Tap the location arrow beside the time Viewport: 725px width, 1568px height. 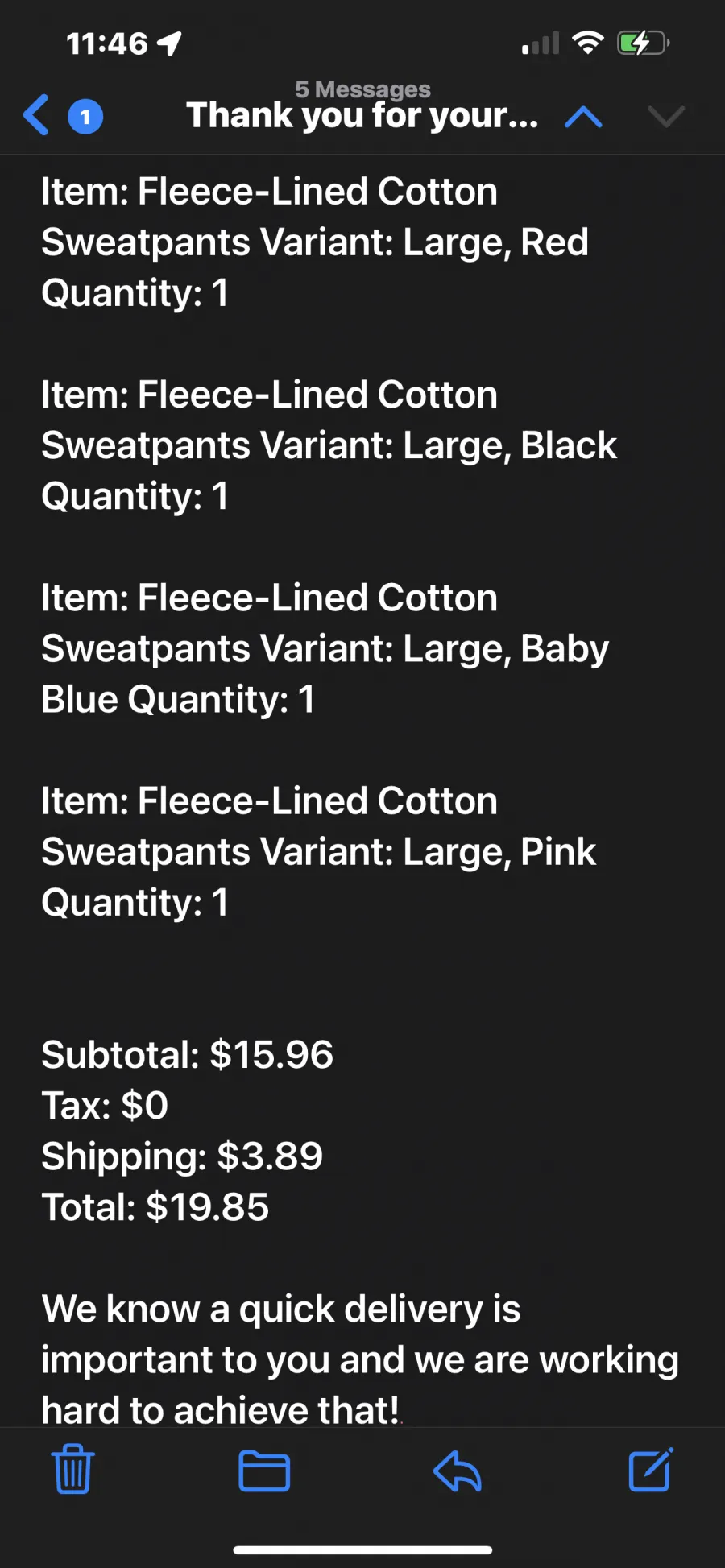coord(169,43)
